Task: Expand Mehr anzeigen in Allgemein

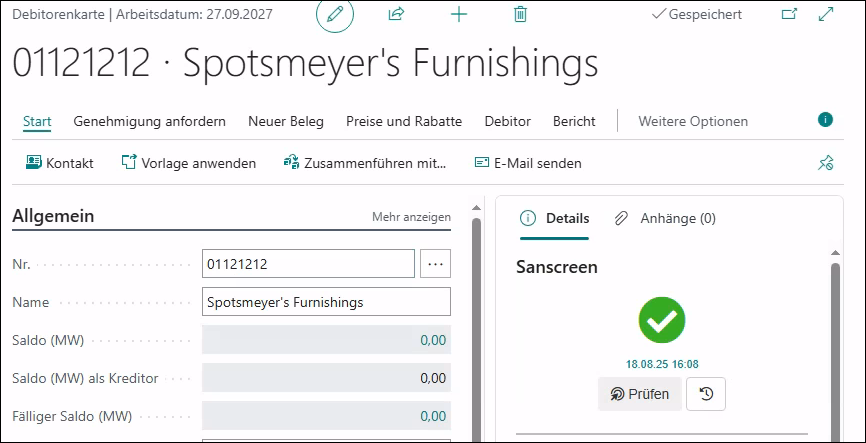Action: [x=411, y=217]
